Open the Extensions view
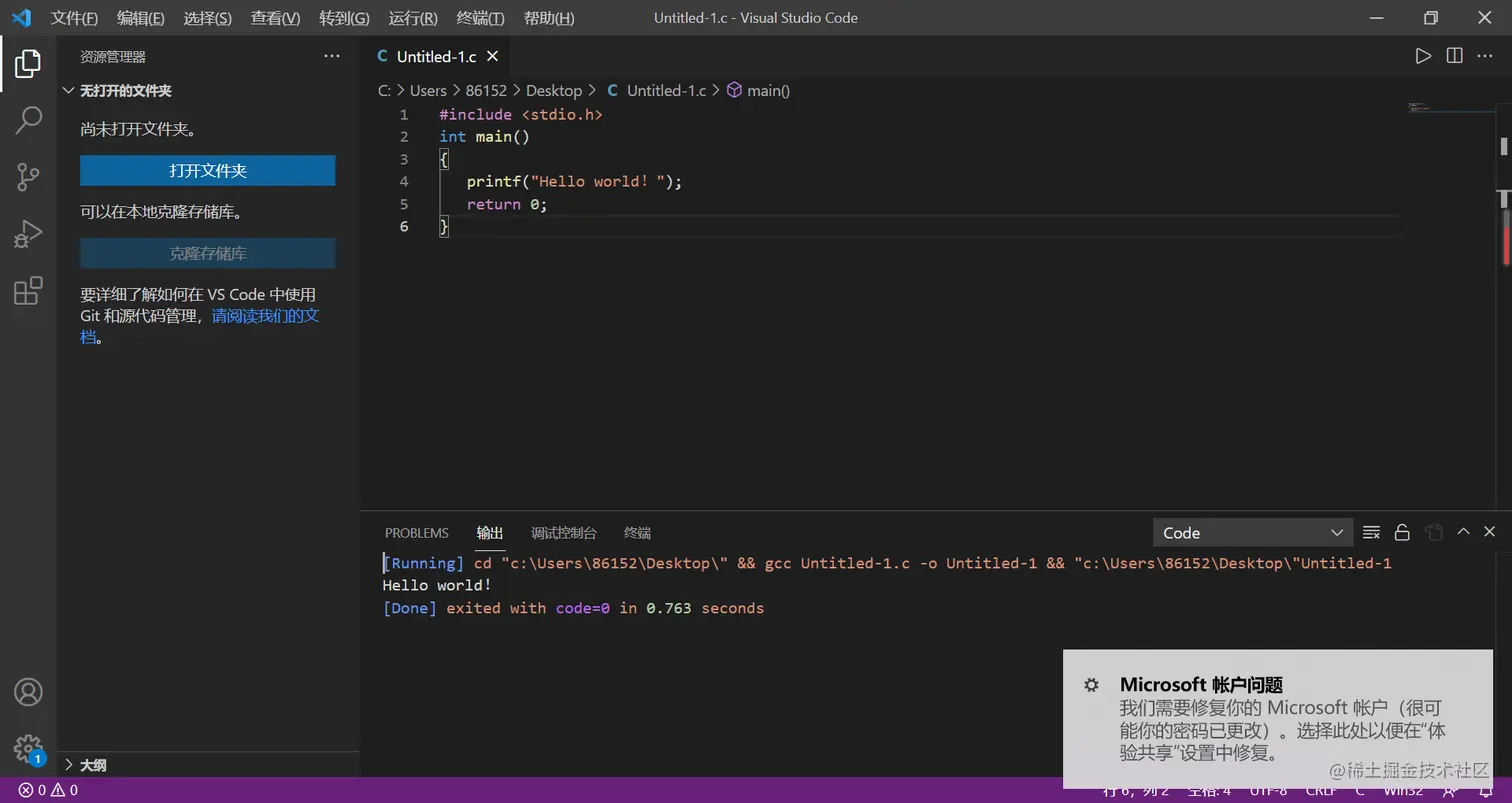 tap(28, 291)
